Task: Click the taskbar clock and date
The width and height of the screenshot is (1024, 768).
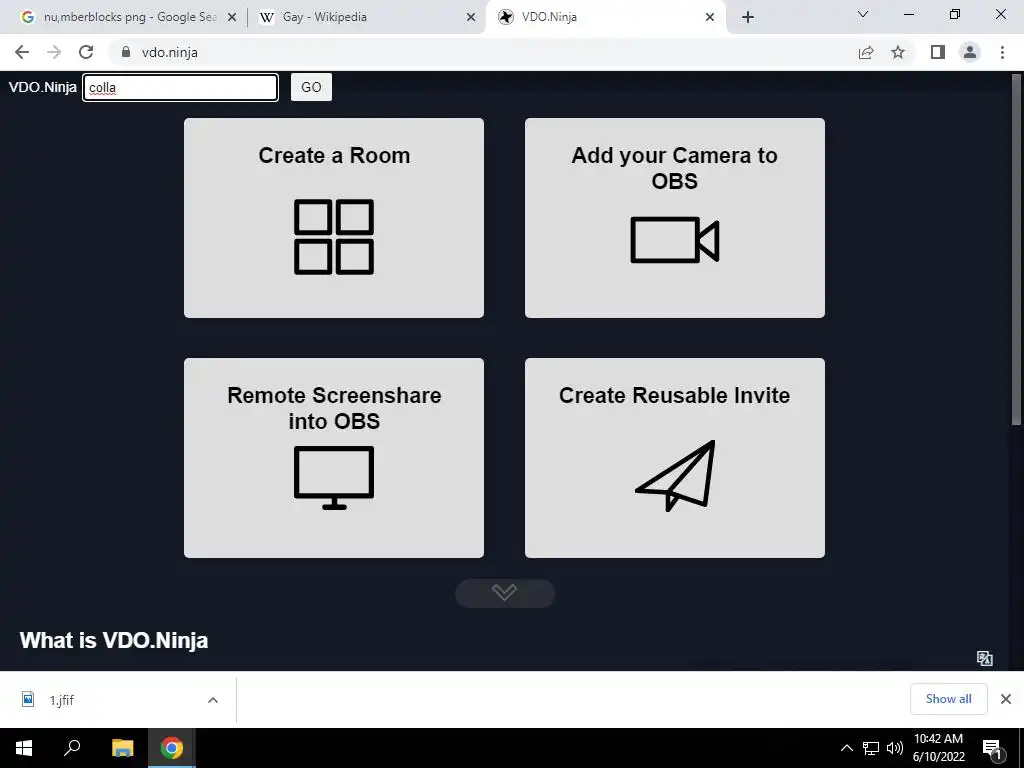Action: click(x=938, y=748)
